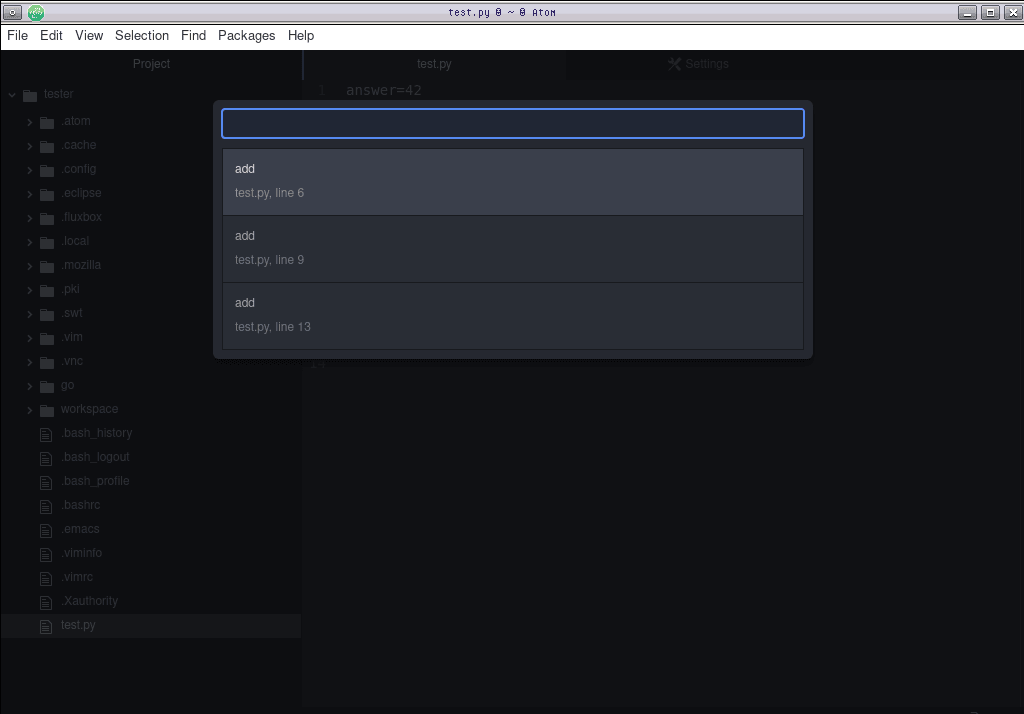The image size is (1024, 714).
Task: Expand the .fluxbox folder chevron
Action: click(x=29, y=218)
